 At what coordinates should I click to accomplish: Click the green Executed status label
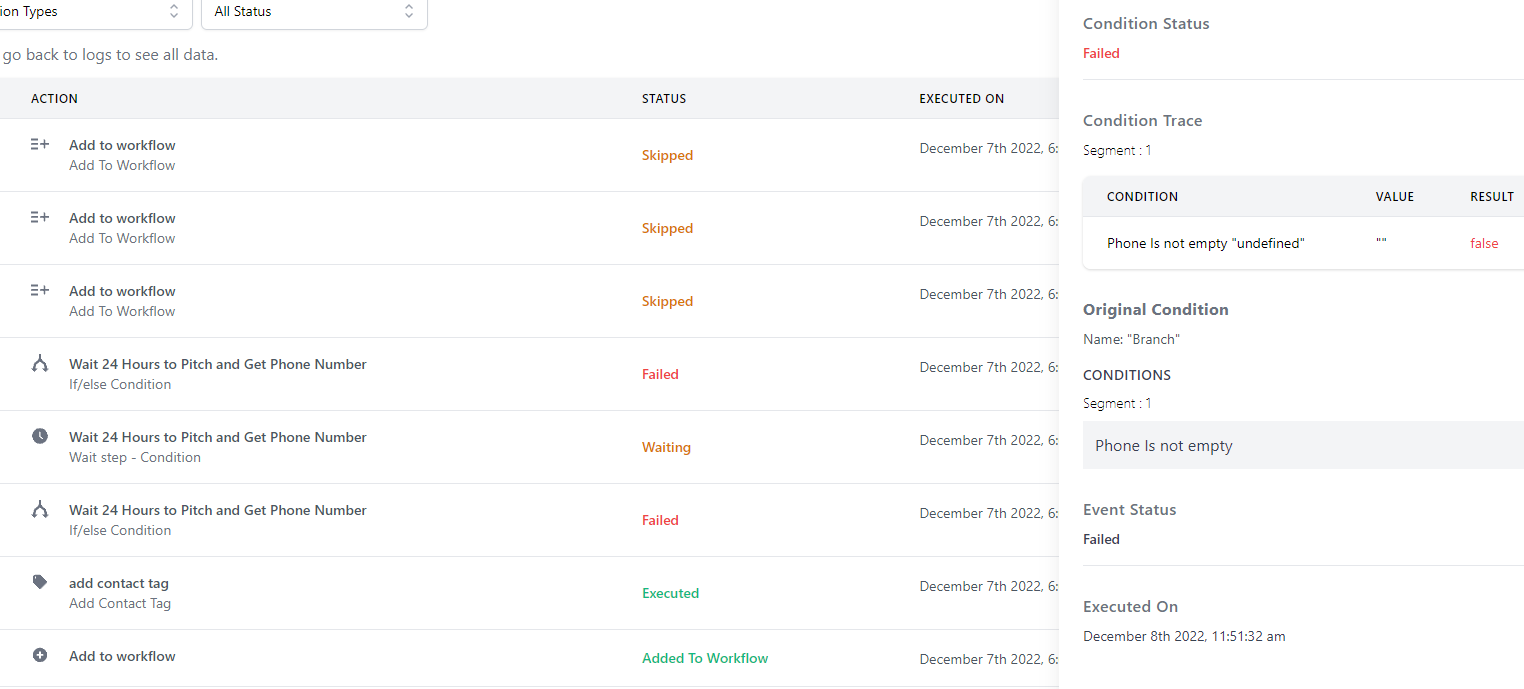pos(670,593)
